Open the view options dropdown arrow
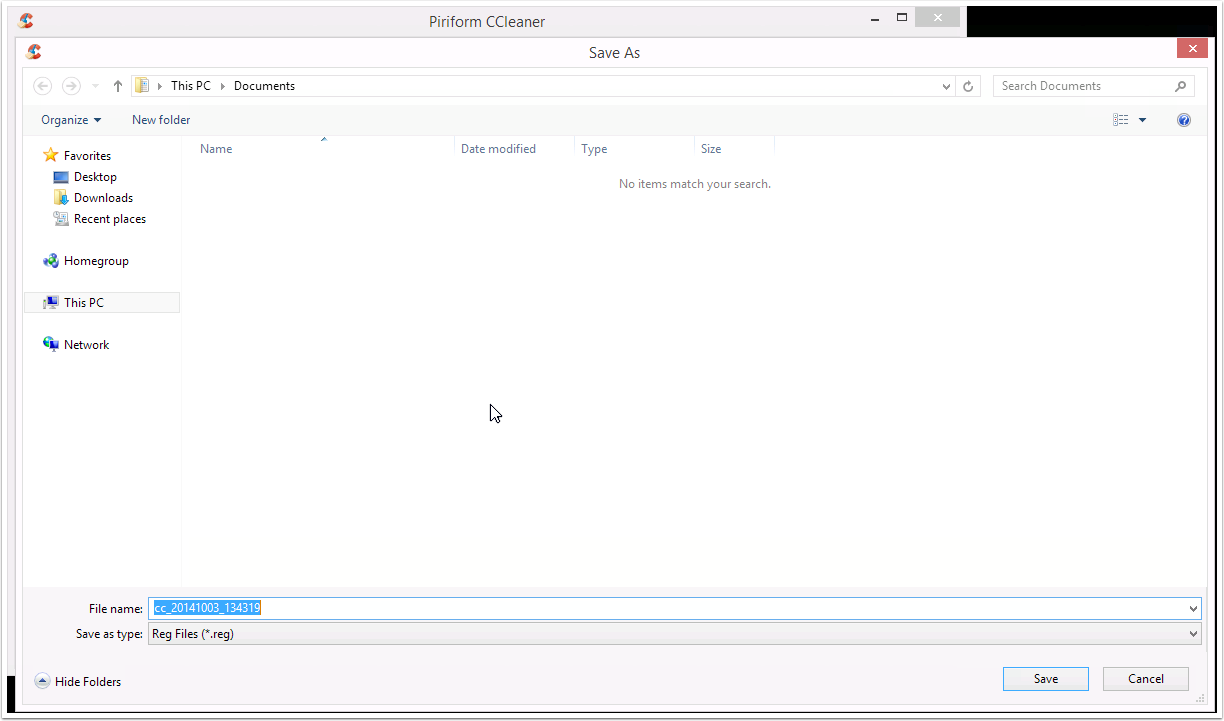 pyautogui.click(x=1143, y=120)
